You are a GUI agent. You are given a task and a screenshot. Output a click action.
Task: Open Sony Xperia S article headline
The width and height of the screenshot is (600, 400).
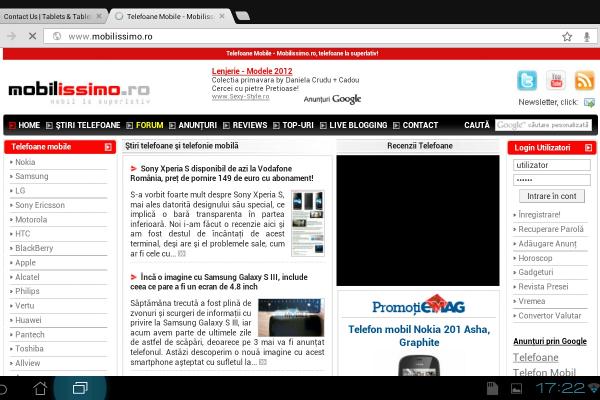coord(222,173)
